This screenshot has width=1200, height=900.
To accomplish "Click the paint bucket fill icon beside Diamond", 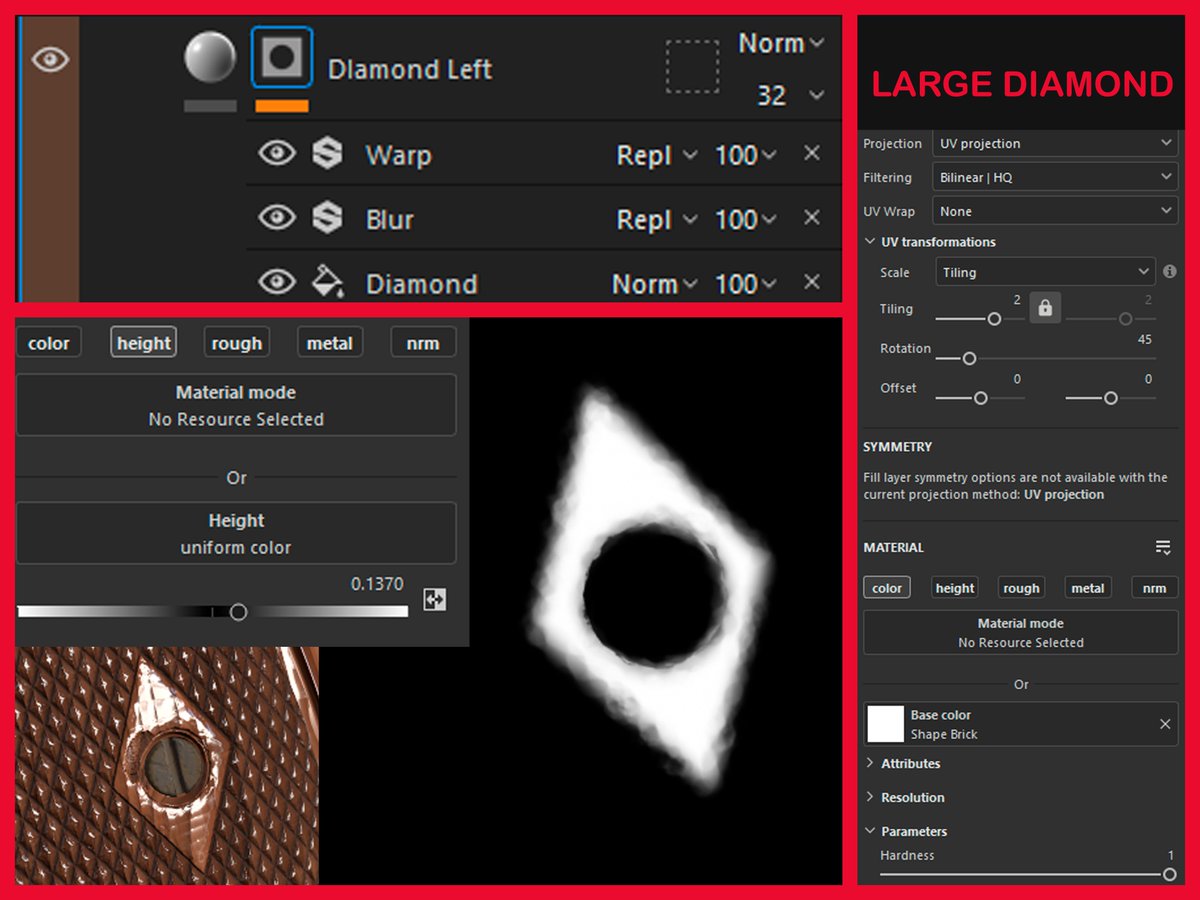I will pos(327,281).
